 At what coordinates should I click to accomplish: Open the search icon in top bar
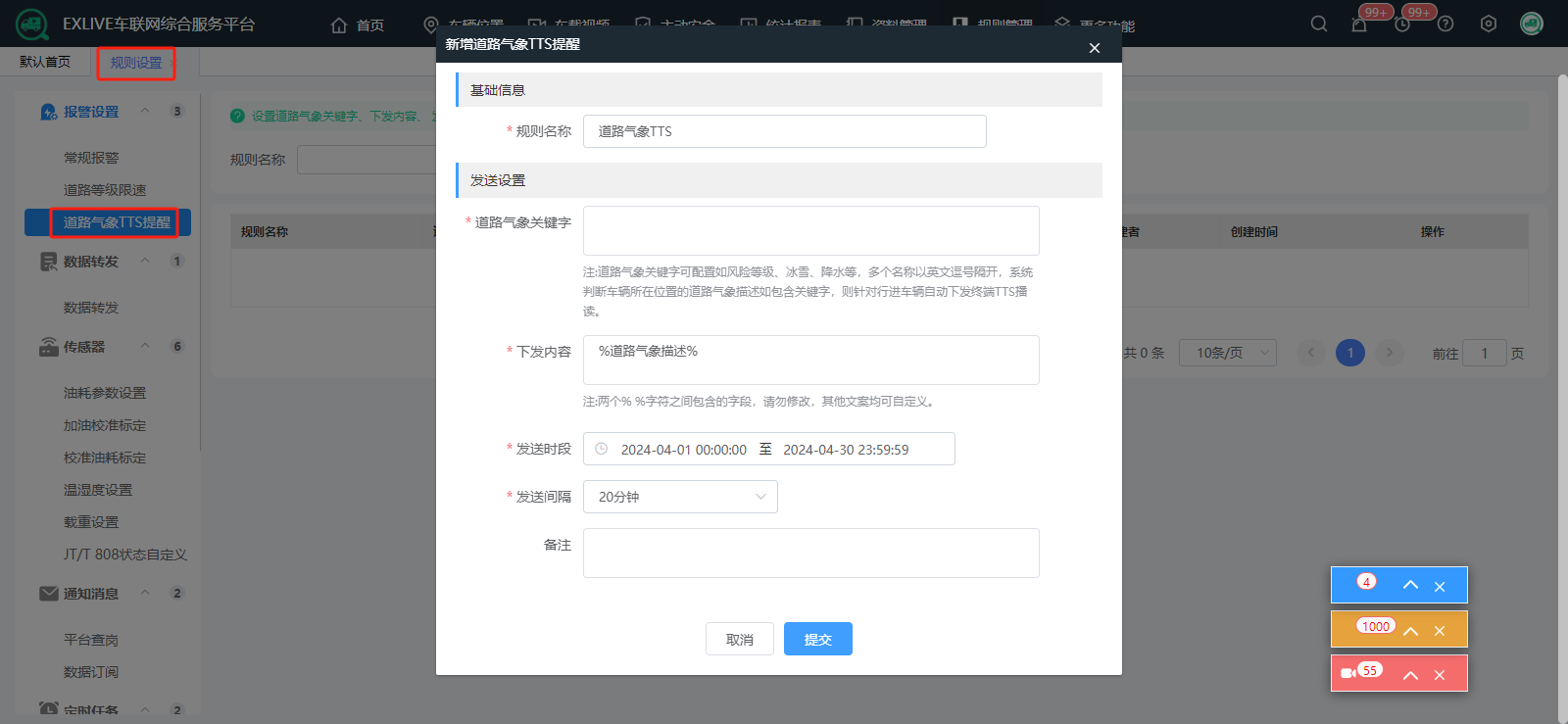click(x=1319, y=24)
